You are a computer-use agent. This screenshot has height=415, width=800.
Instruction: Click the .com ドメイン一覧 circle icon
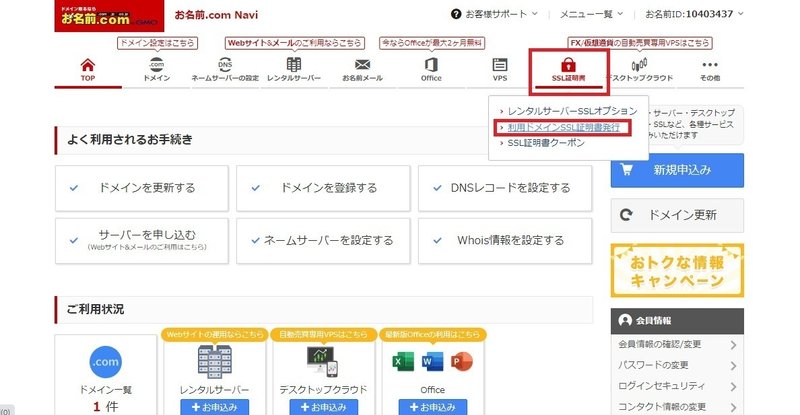click(x=105, y=362)
